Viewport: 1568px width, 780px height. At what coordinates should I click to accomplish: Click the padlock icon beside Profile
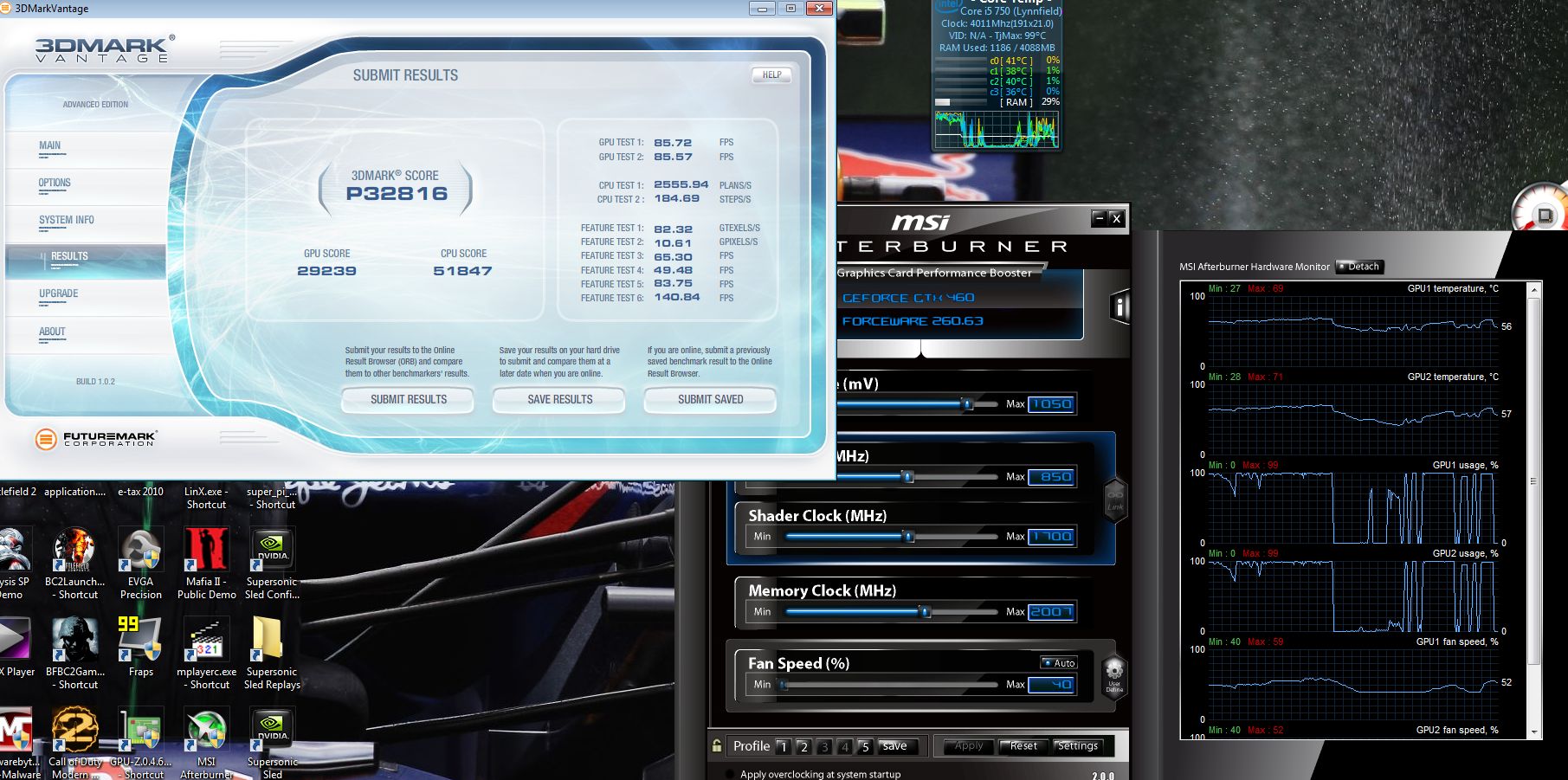(x=717, y=745)
